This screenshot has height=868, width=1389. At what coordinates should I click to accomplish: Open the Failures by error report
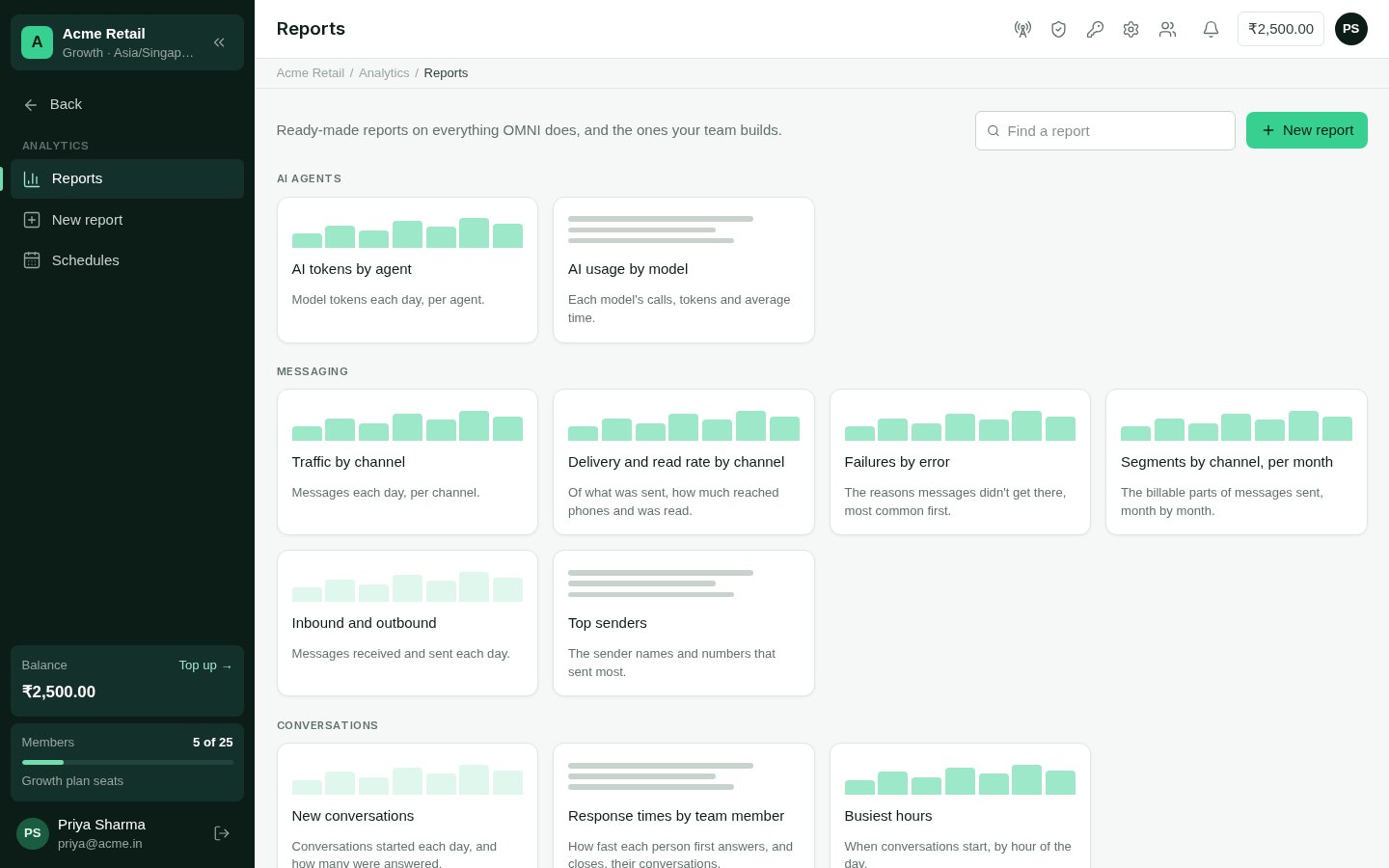tap(960, 462)
